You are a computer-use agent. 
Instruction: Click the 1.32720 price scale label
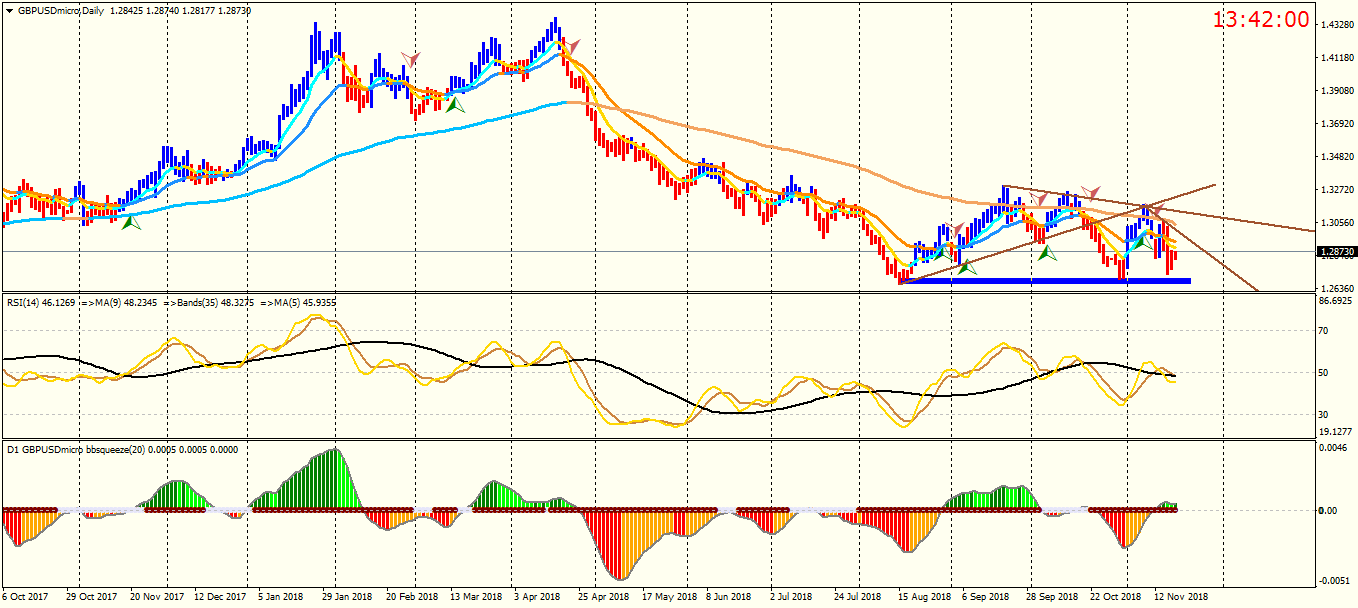1338,190
